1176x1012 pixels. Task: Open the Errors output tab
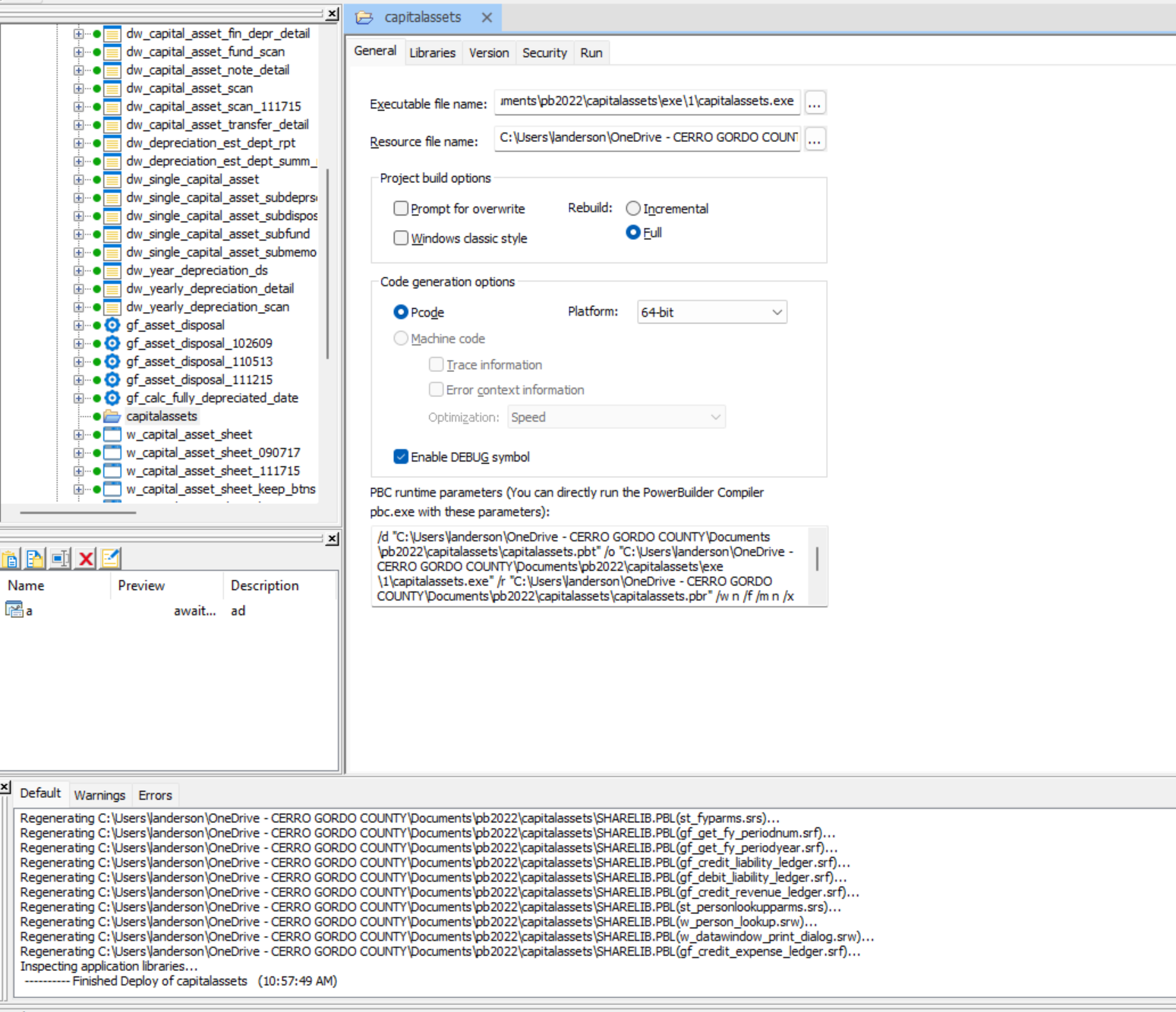(155, 795)
